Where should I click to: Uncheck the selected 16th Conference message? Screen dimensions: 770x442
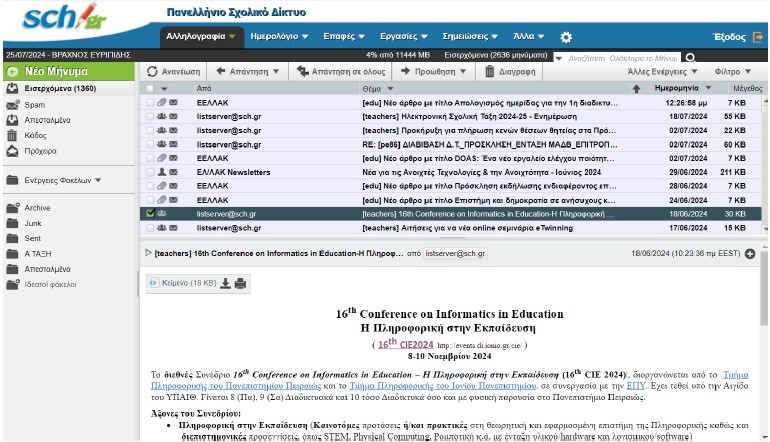150,214
